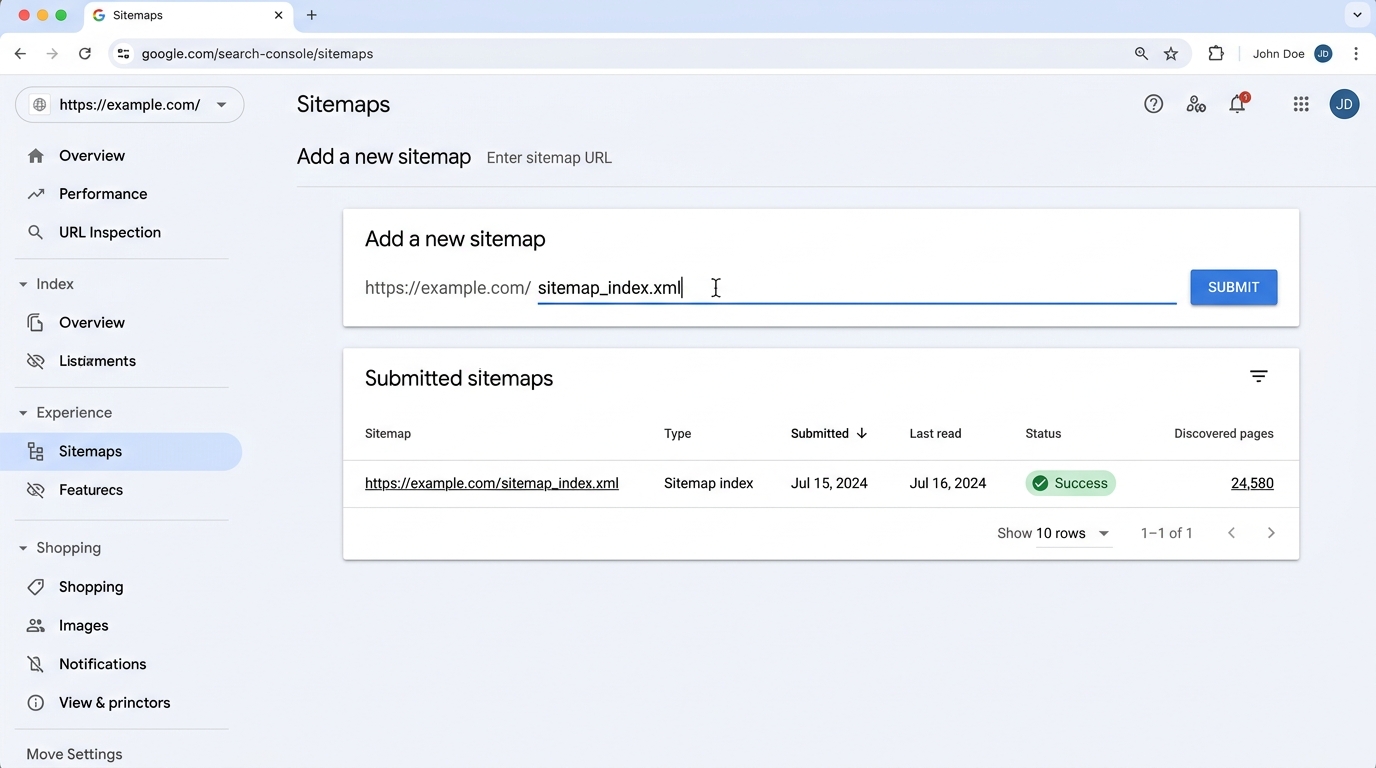Click the filter rows icon
Viewport: 1376px width, 768px height.
pos(1259,377)
